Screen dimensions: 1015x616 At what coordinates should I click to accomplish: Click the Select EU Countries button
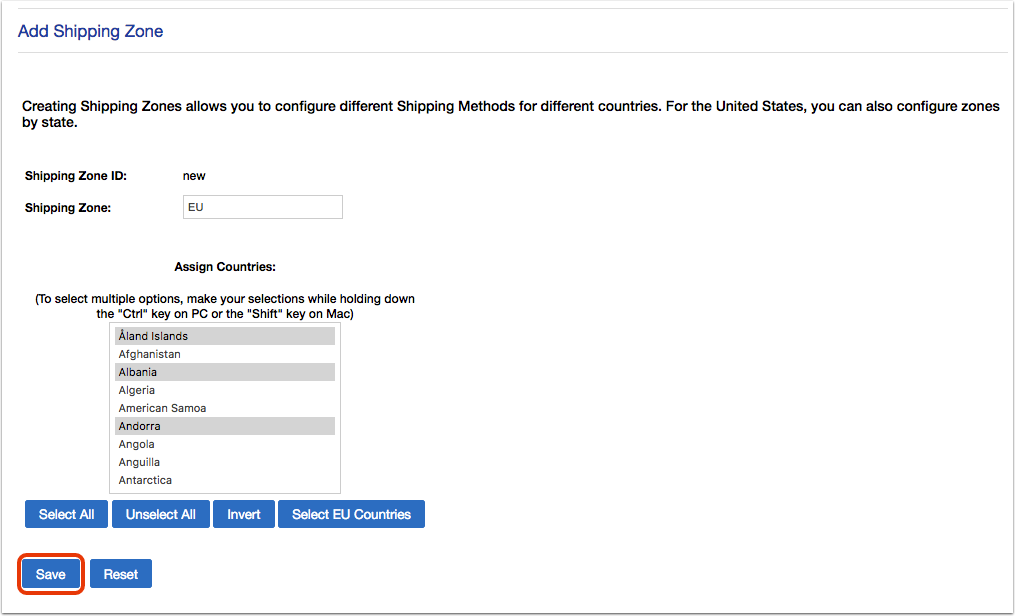tap(351, 514)
